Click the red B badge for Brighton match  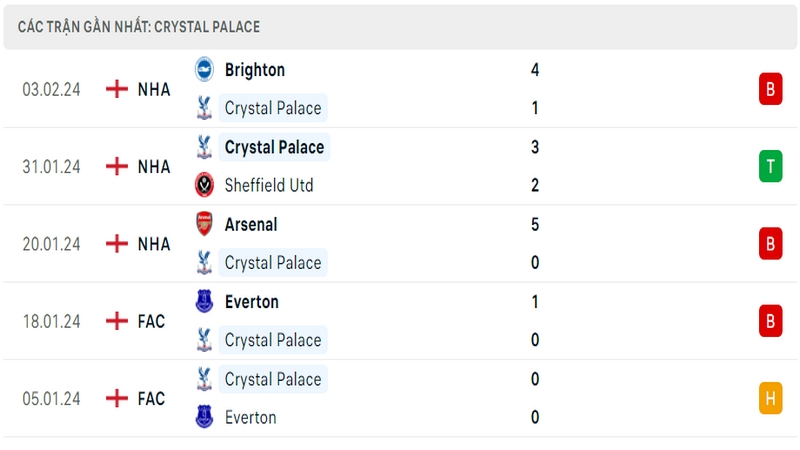click(770, 89)
